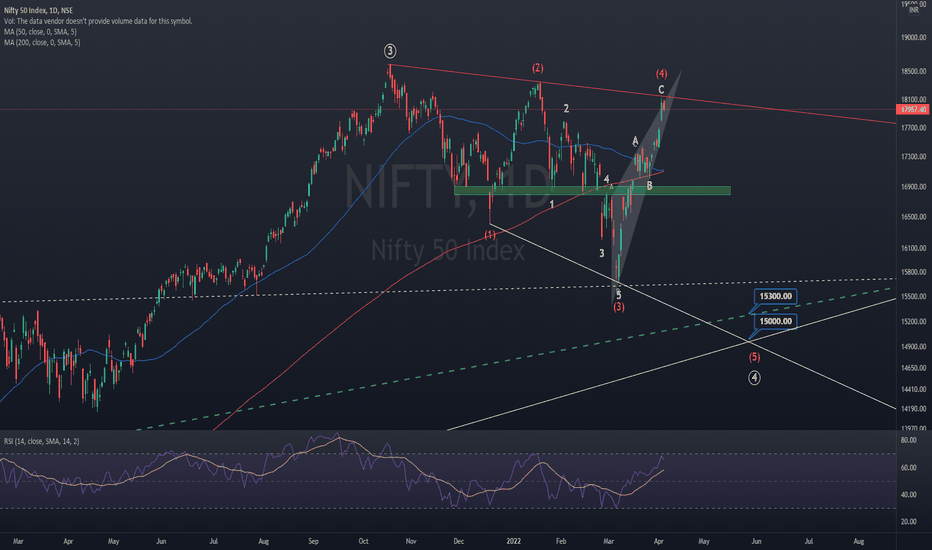Click Dec on the time axis
932x550 pixels.
(458, 542)
